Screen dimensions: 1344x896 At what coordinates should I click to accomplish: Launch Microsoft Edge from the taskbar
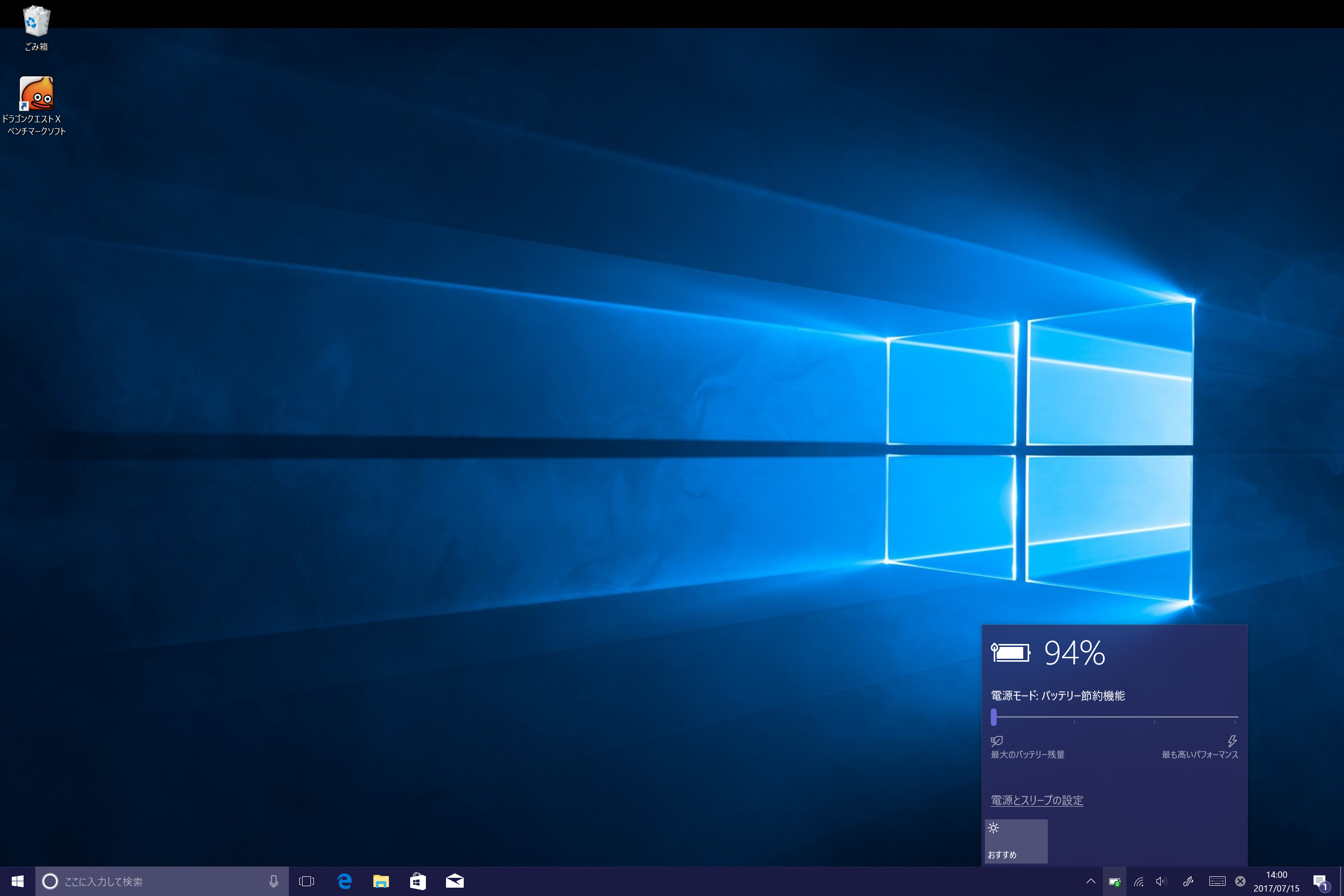[x=344, y=881]
